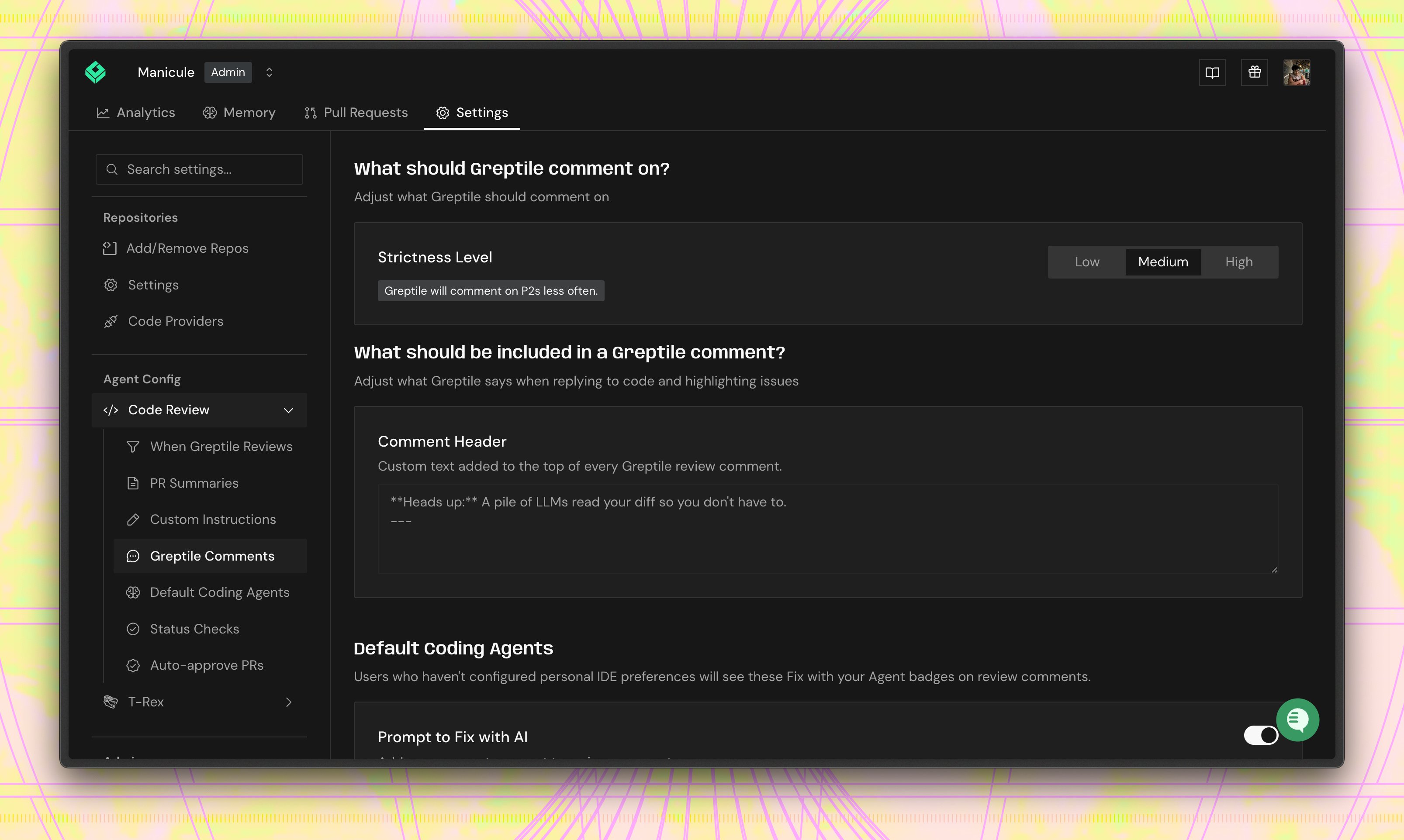Open Default Coding Agents in sidebar
Image resolution: width=1404 pixels, height=840 pixels.
click(x=210, y=592)
